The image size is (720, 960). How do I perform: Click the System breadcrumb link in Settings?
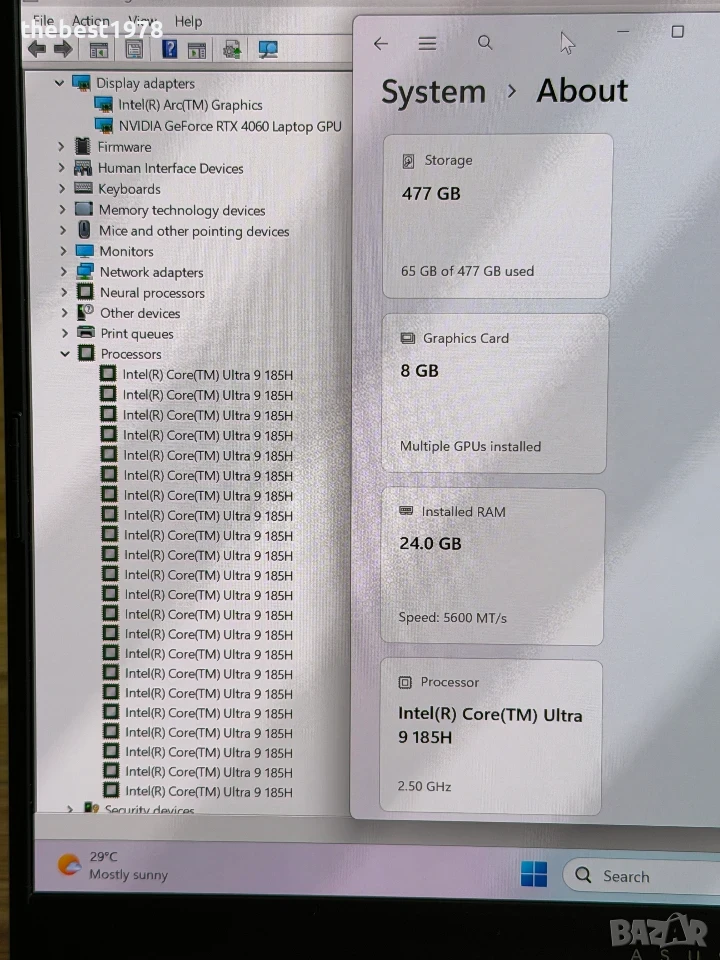point(433,92)
